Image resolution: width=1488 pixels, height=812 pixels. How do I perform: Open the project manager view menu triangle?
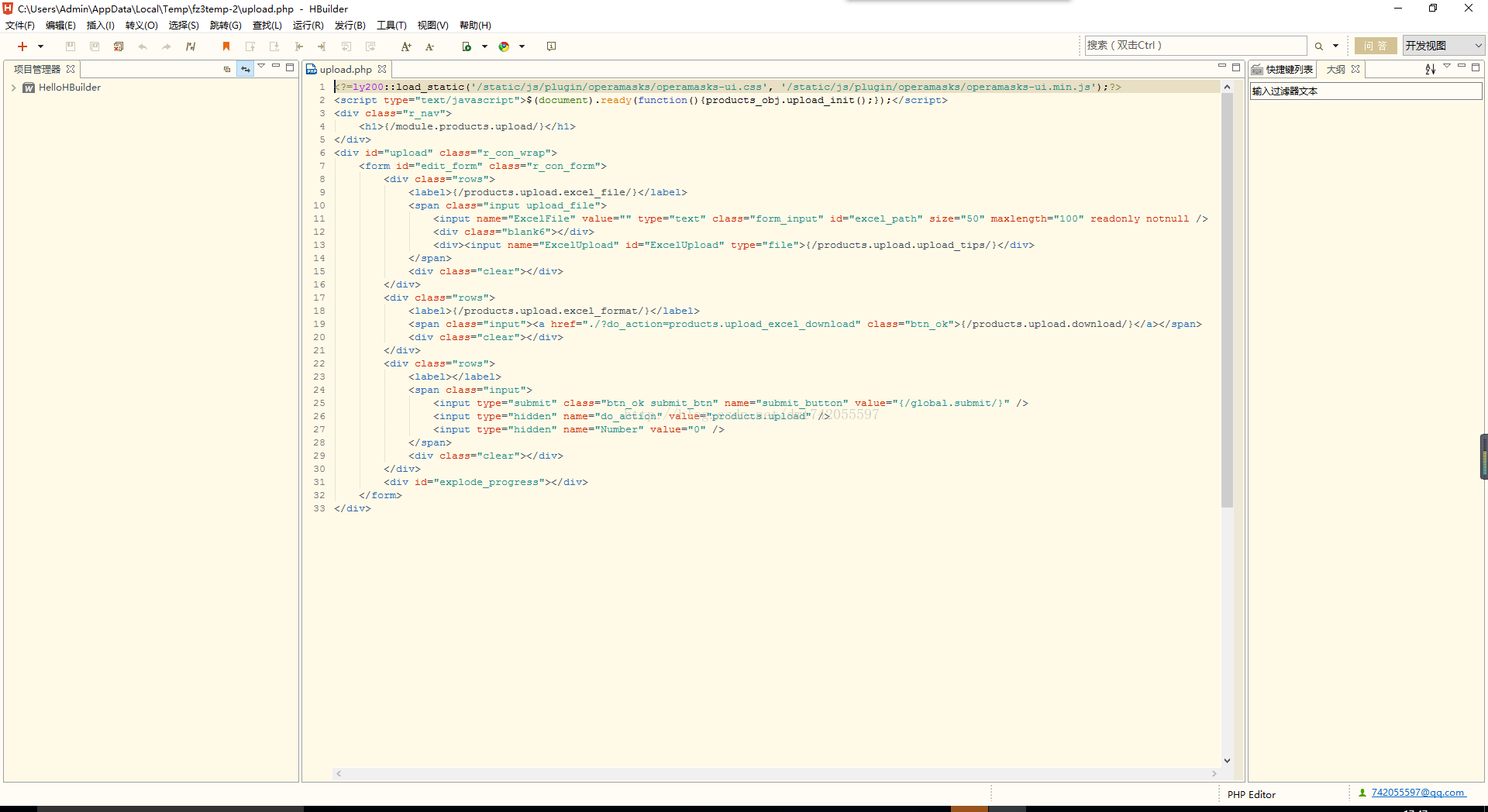pos(261,66)
